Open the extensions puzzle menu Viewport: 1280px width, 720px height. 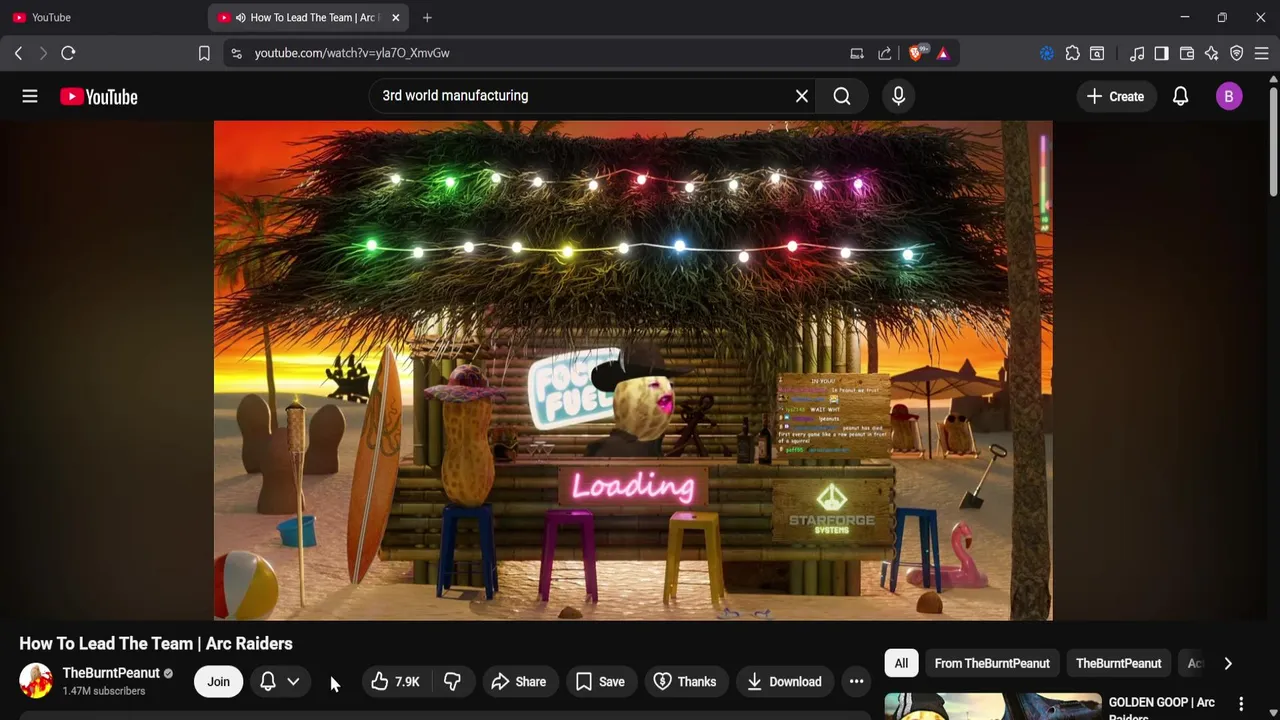[x=1072, y=53]
